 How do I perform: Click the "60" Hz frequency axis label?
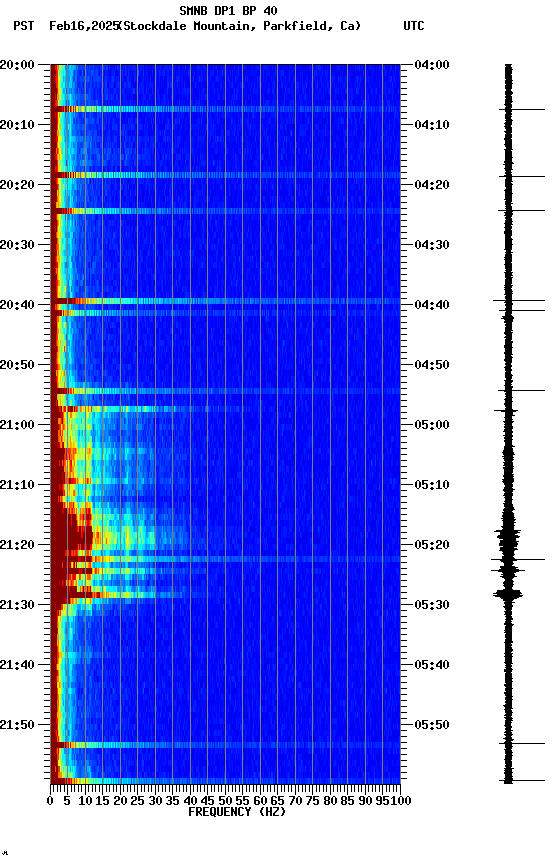260,801
